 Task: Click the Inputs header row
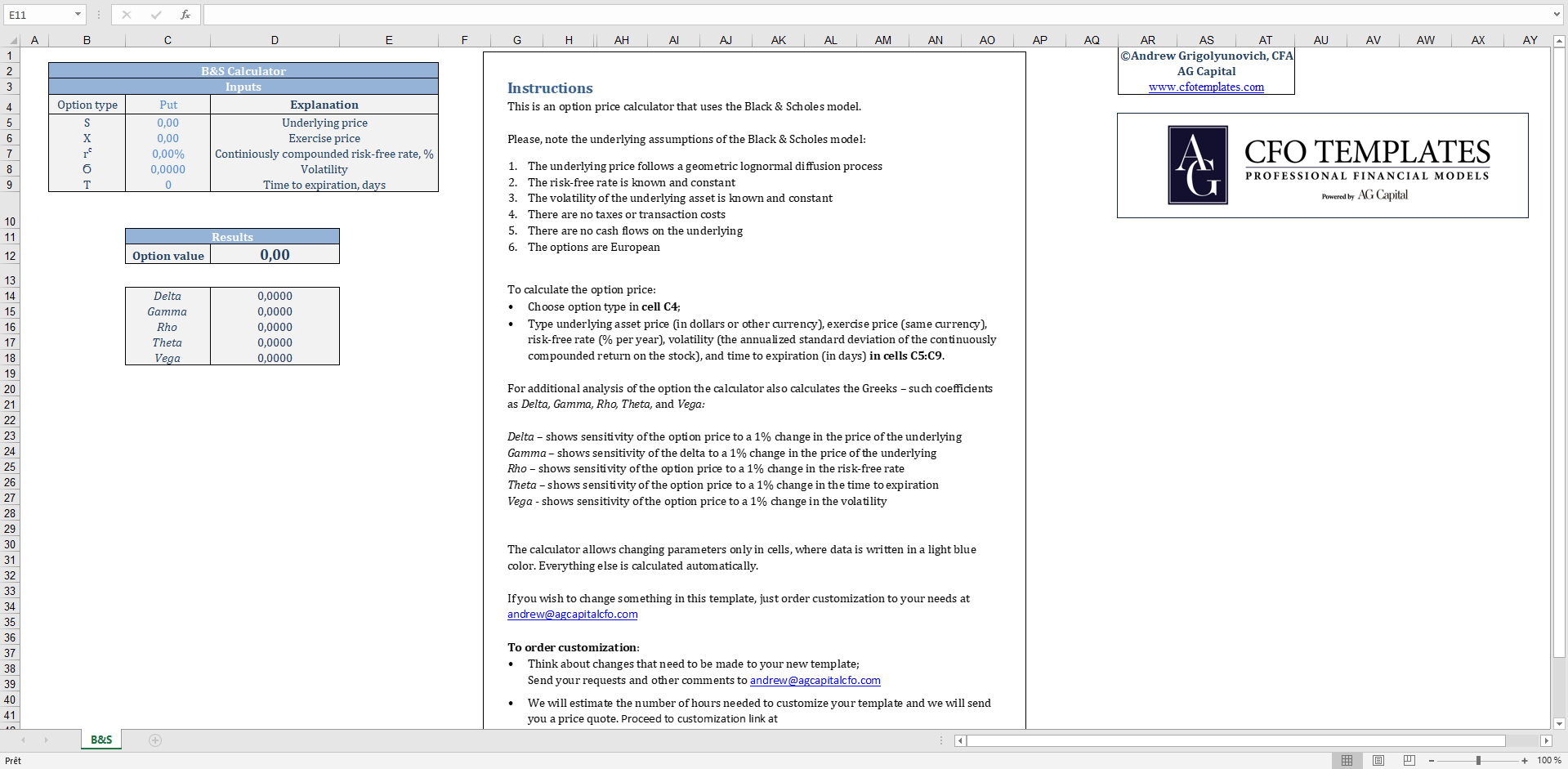pyautogui.click(x=243, y=87)
